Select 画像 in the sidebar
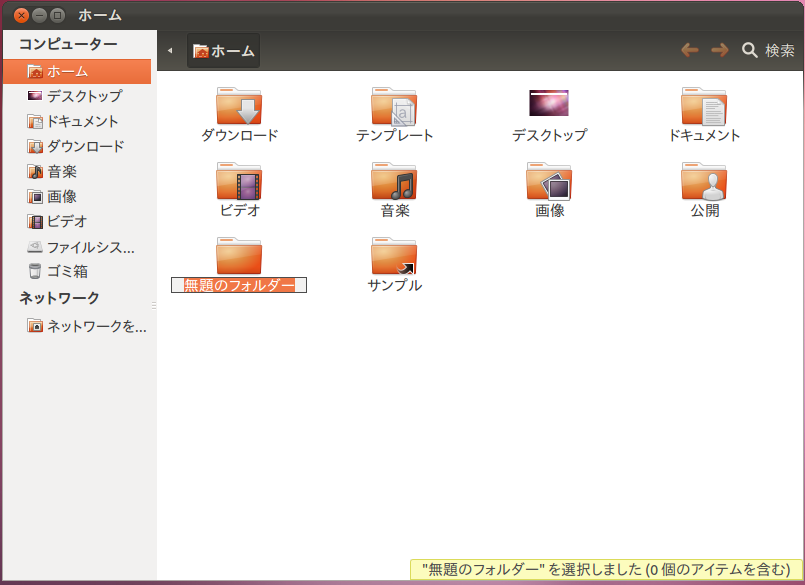 (x=77, y=196)
